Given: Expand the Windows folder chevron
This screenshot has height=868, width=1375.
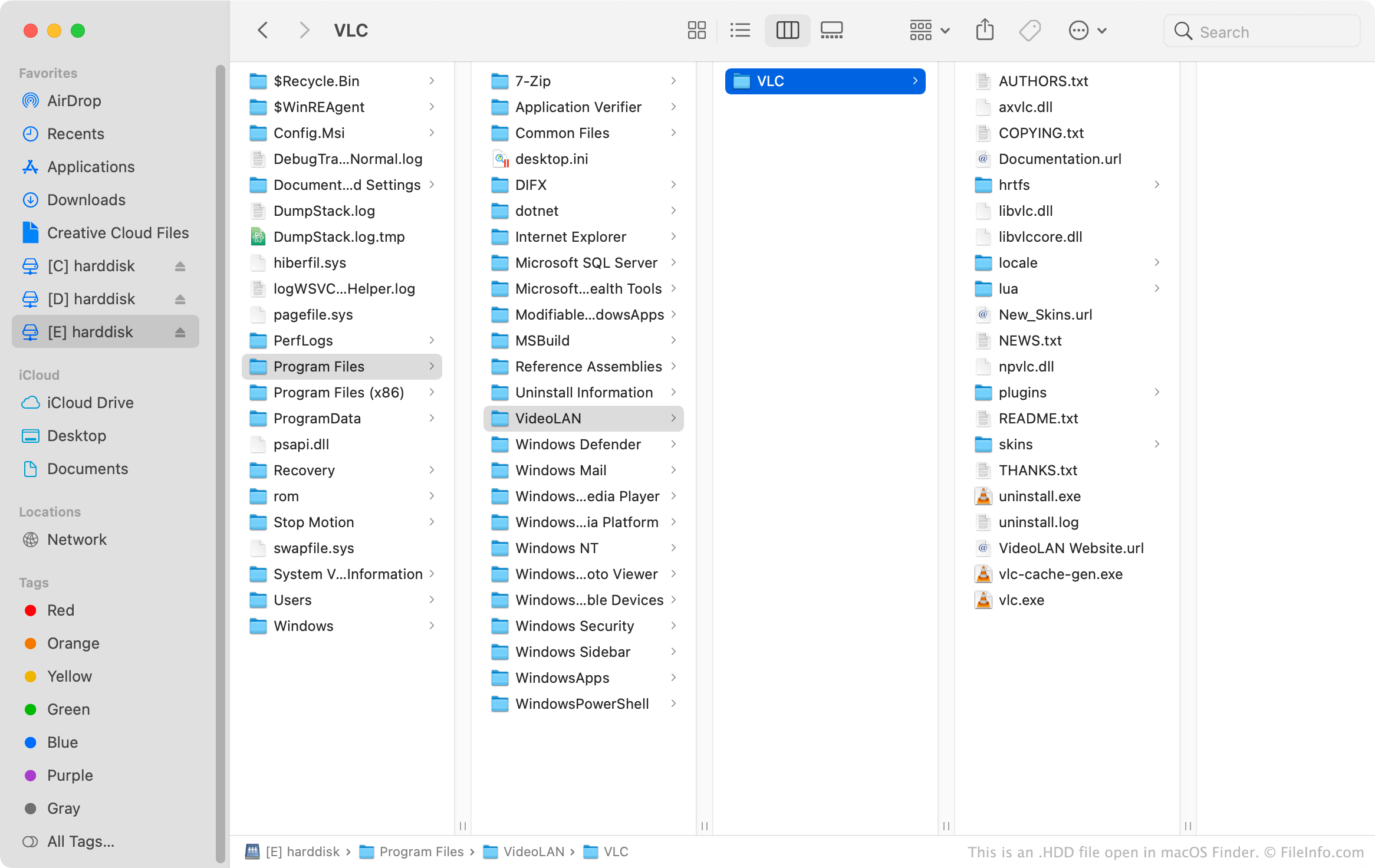Looking at the screenshot, I should [x=432, y=626].
